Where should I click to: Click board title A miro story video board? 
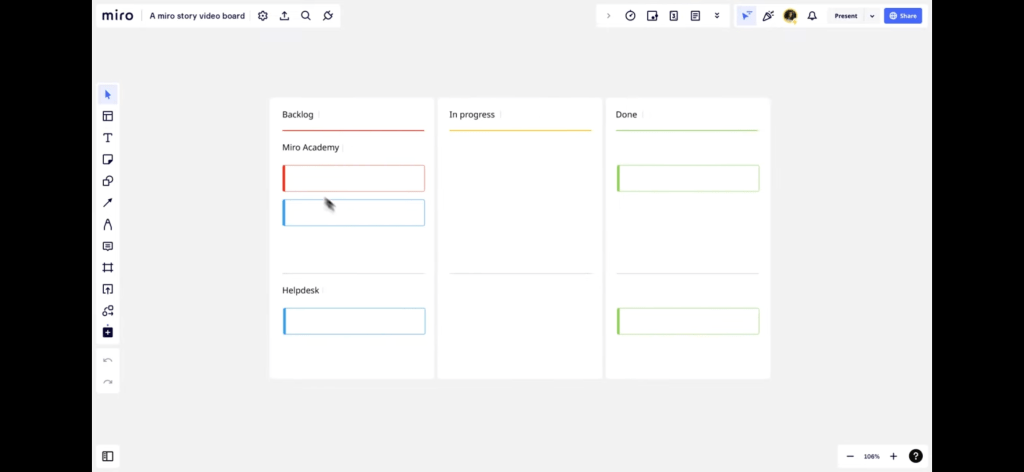[x=197, y=16]
